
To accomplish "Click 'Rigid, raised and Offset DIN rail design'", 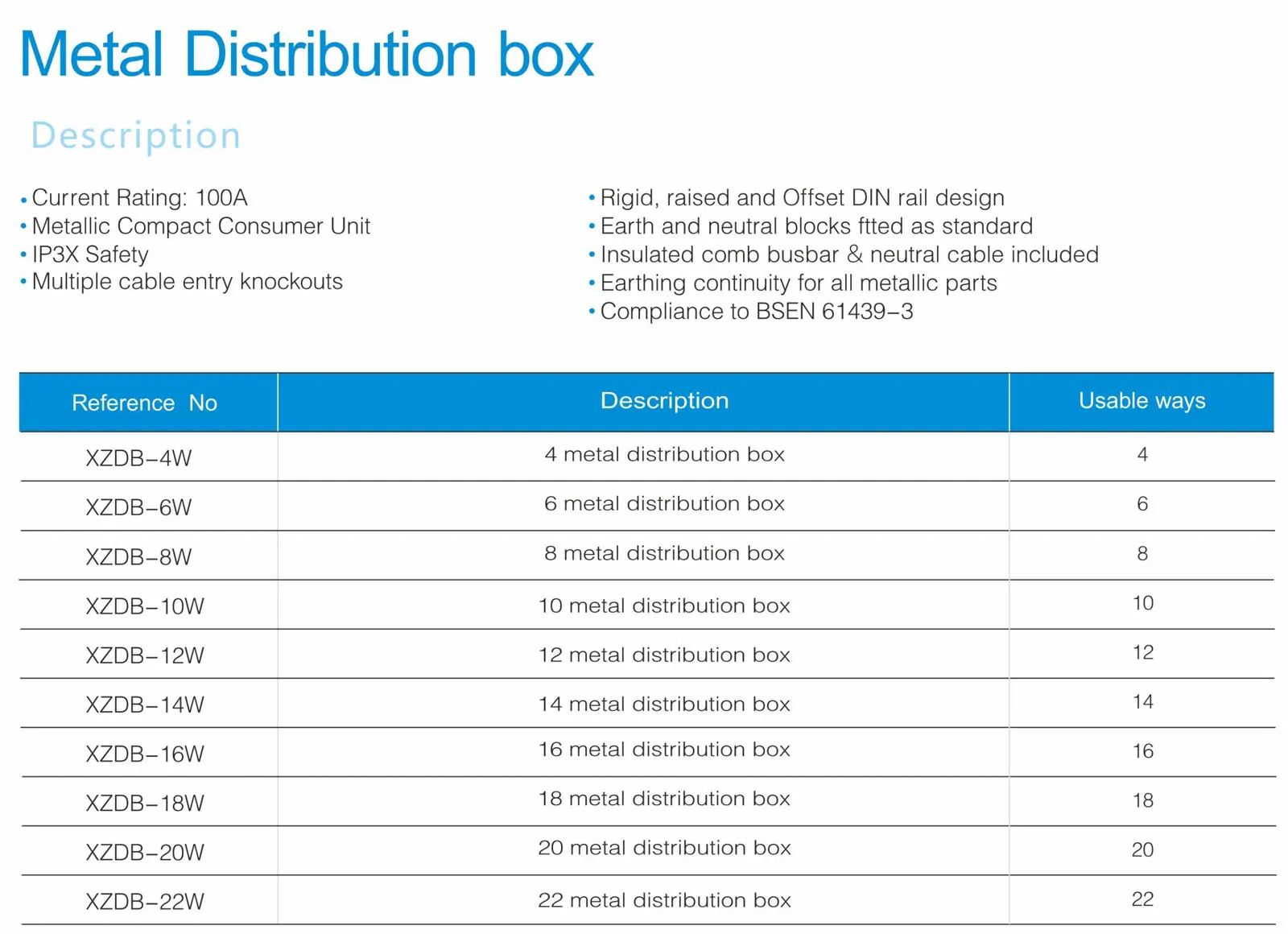I will [x=802, y=198].
